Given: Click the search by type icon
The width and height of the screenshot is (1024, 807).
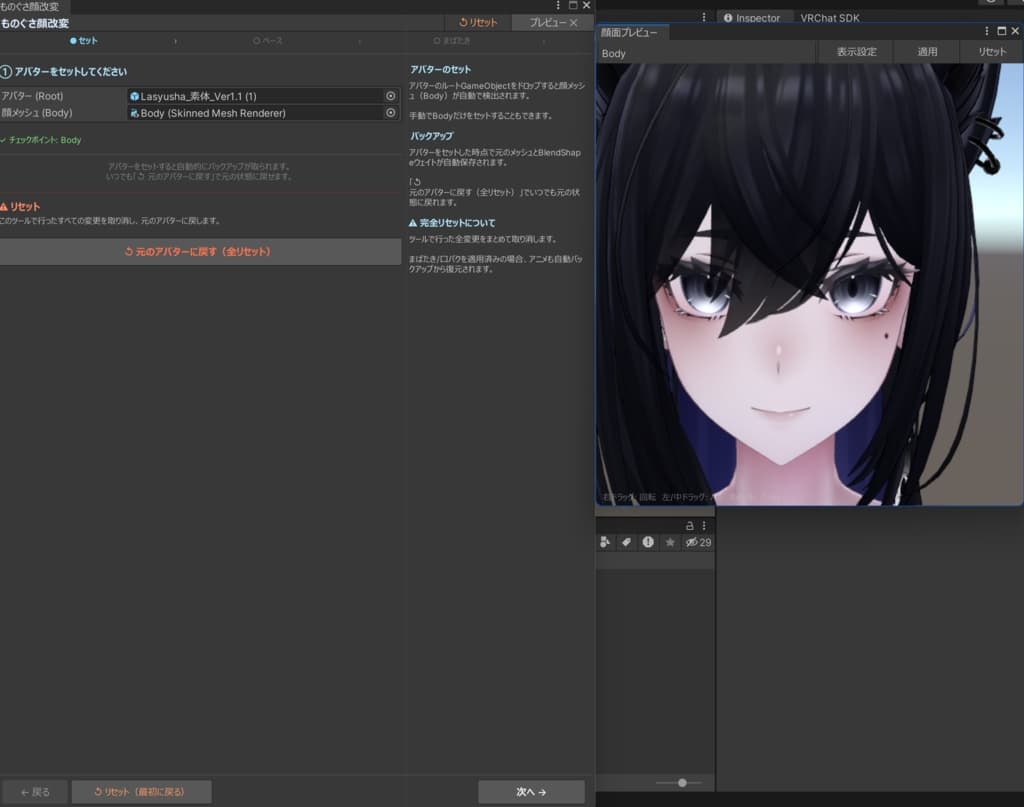Looking at the screenshot, I should pyautogui.click(x=605, y=542).
